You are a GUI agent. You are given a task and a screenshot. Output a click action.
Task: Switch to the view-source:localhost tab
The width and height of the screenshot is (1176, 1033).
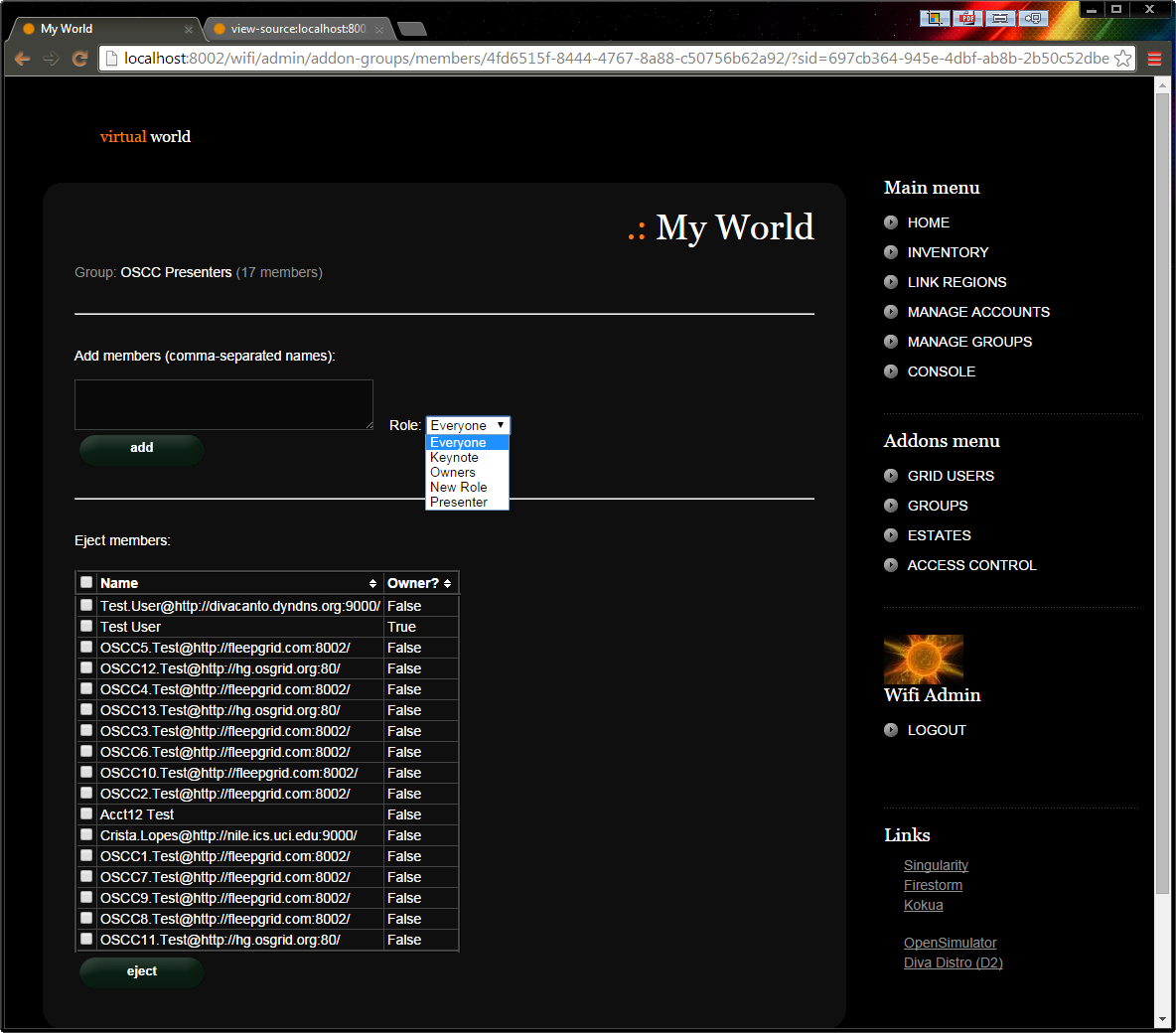point(298,29)
